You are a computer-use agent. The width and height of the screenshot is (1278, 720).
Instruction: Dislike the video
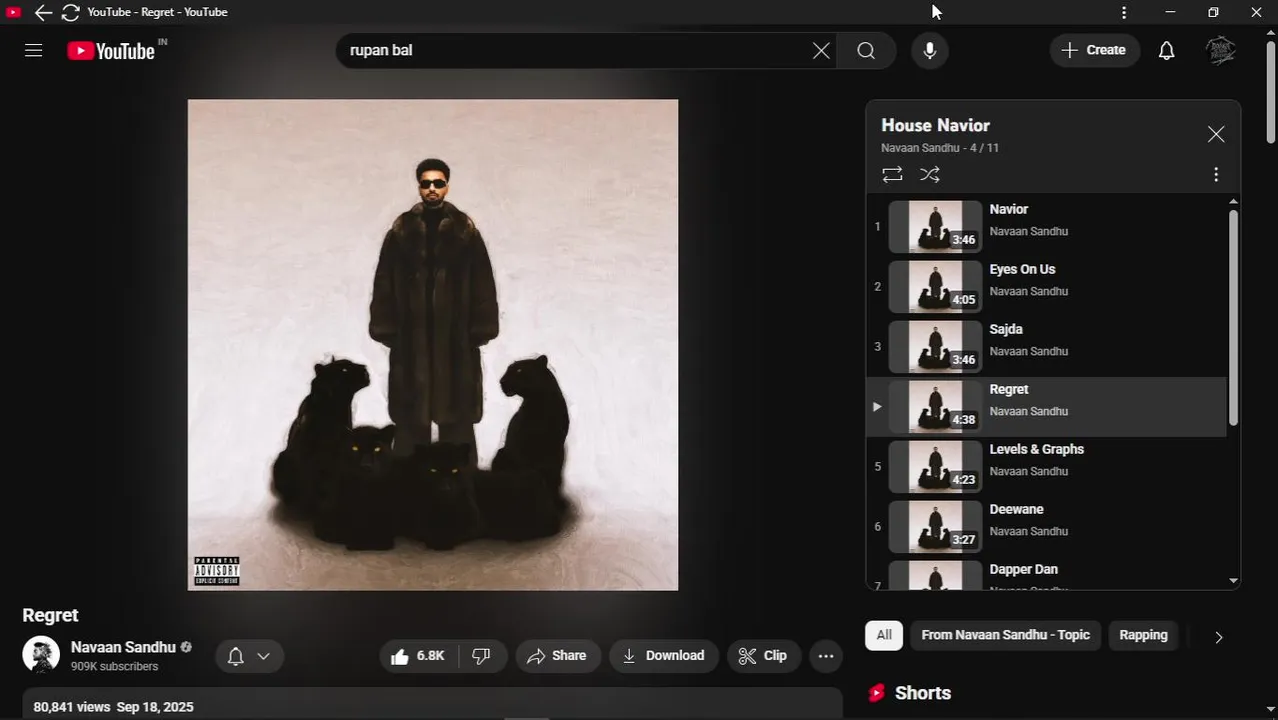pos(481,656)
